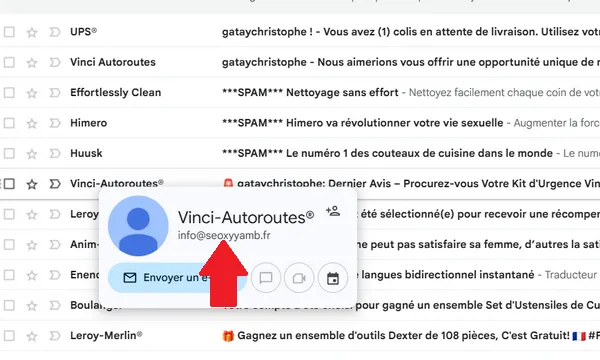Select the UPS email checkbox
Screen dimensions: 600x360
[9, 32]
